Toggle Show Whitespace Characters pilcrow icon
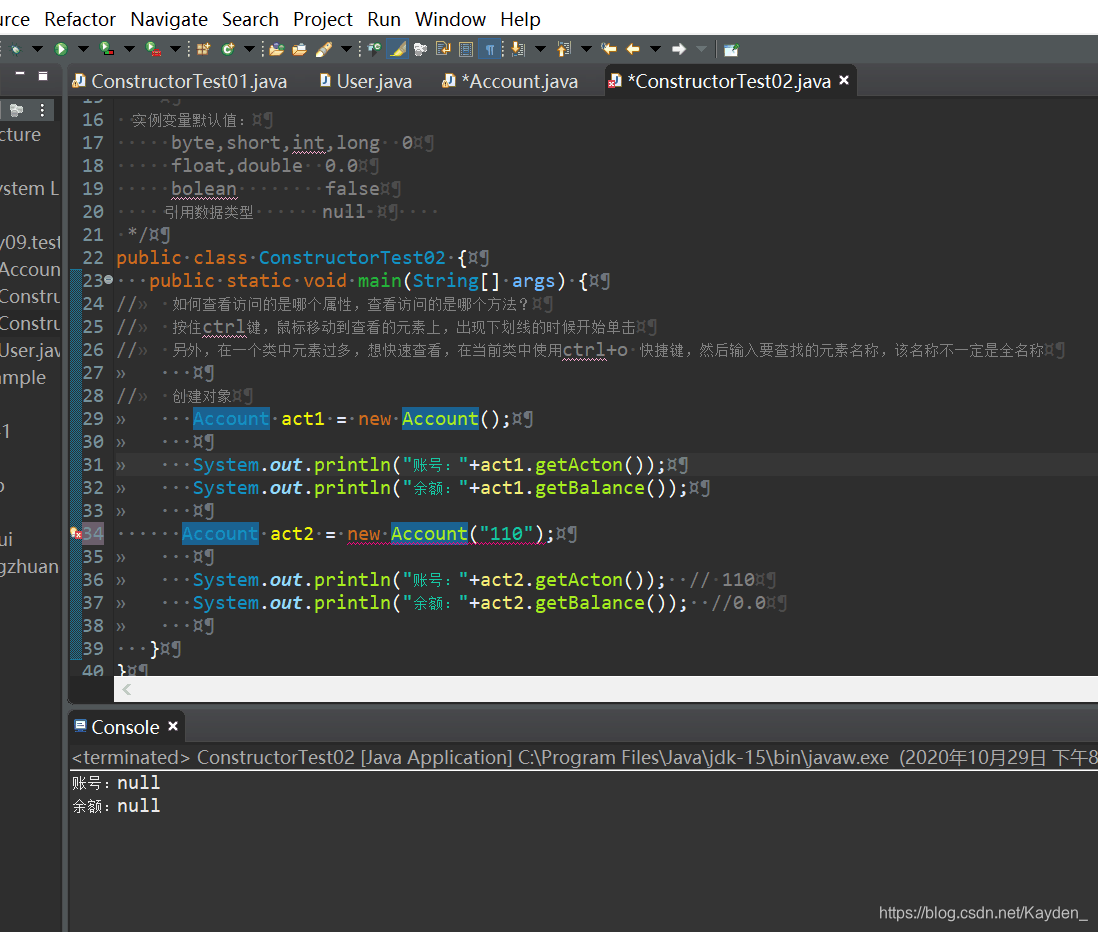1098x932 pixels. (490, 49)
